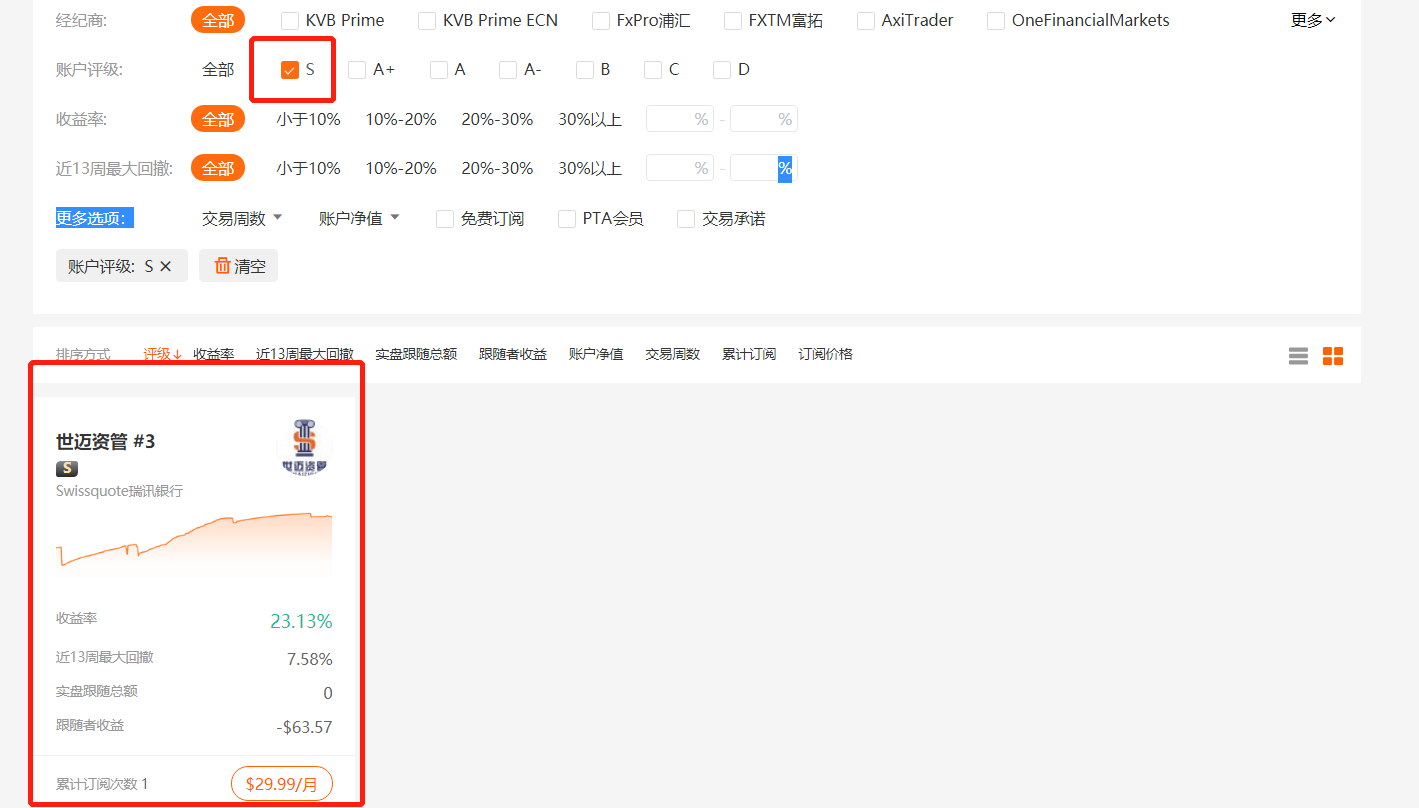Check the FxPro浦汇 broker checkbox
This screenshot has width=1419, height=808.
pos(601,21)
